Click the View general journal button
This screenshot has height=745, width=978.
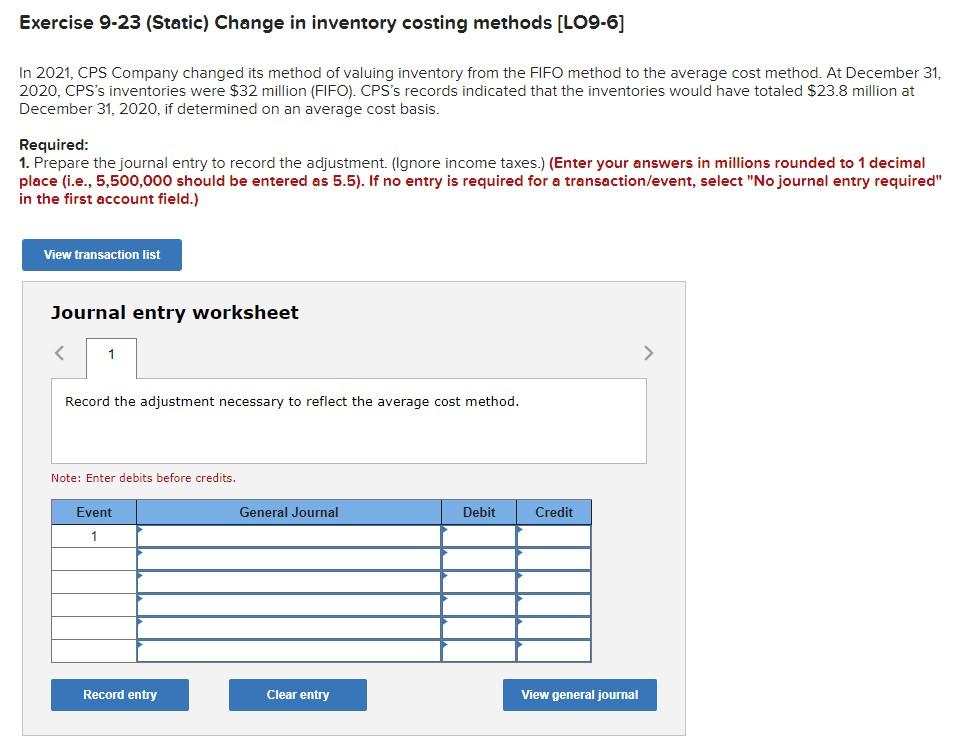click(x=580, y=694)
